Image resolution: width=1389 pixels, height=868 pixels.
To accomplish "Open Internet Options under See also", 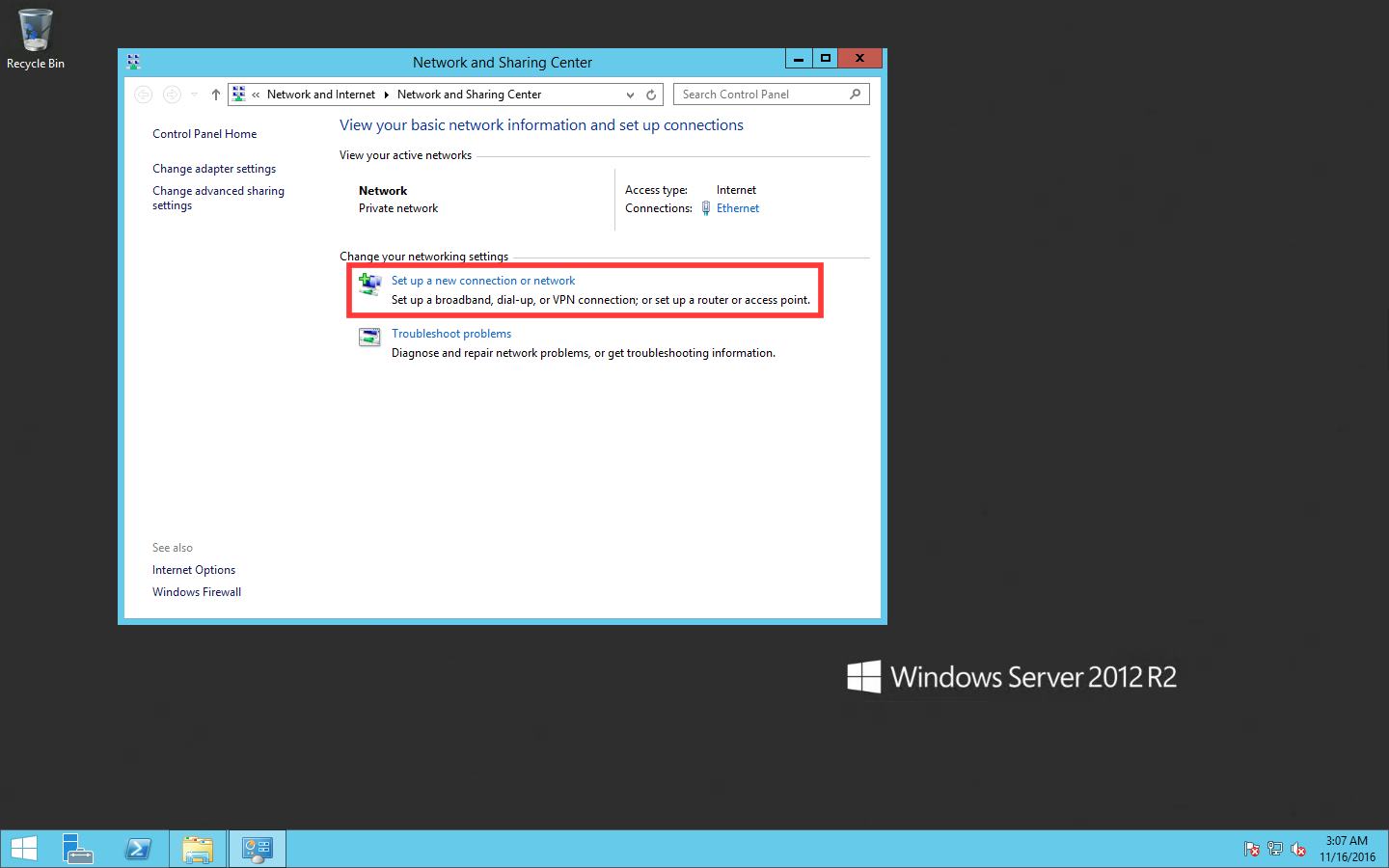I will click(194, 570).
